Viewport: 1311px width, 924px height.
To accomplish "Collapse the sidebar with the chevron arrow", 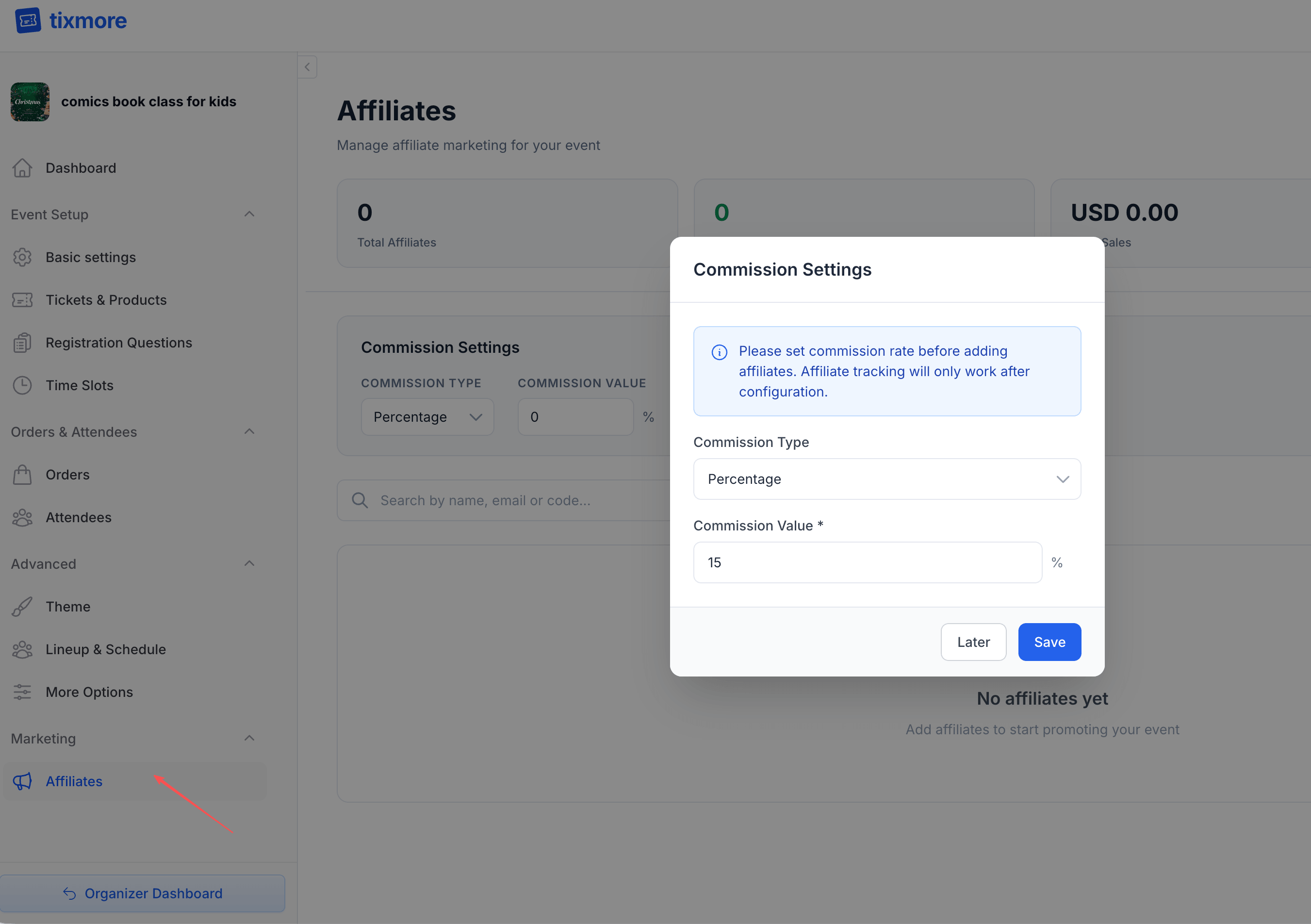I will pos(307,67).
